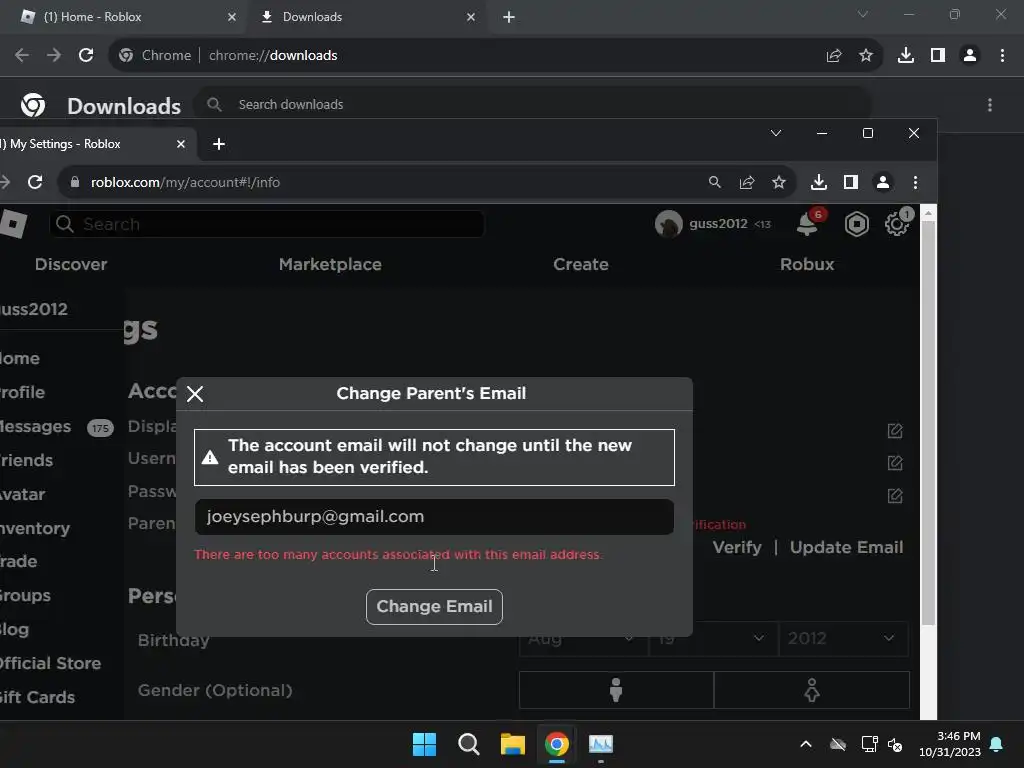
Task: Click Chrome icon in taskbar
Action: coord(556,744)
